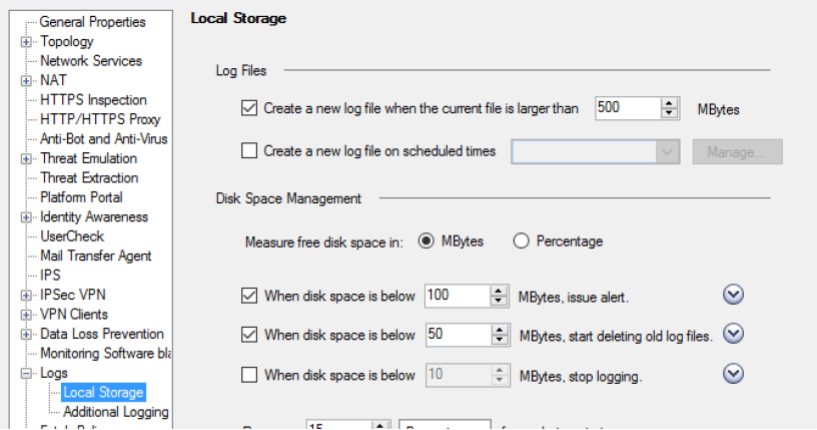Expand the stop logging options chevron
This screenshot has width=817, height=430.
(x=733, y=374)
